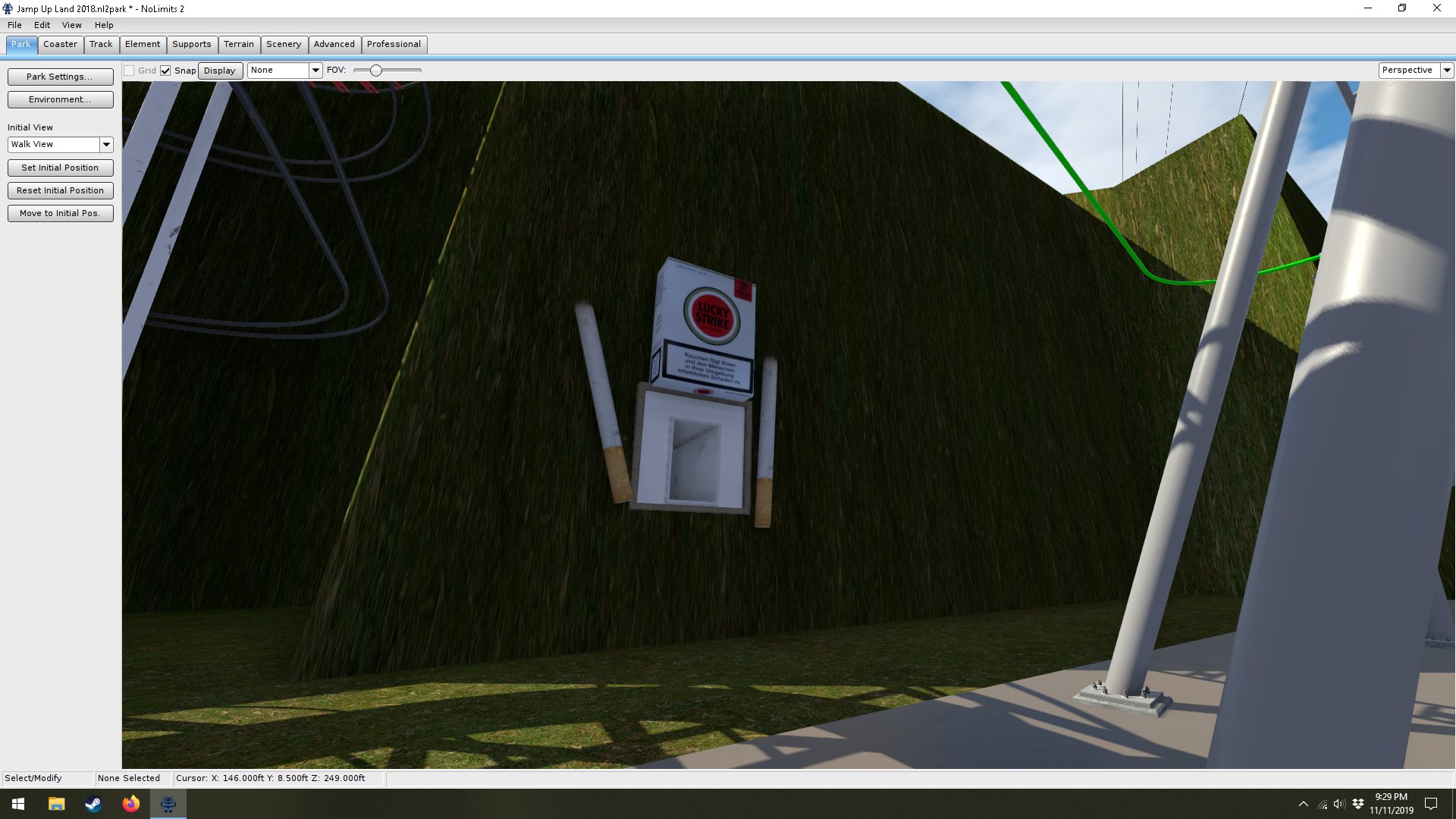Open the Perspective view dropdown
Viewport: 1456px width, 819px height.
(x=1447, y=71)
